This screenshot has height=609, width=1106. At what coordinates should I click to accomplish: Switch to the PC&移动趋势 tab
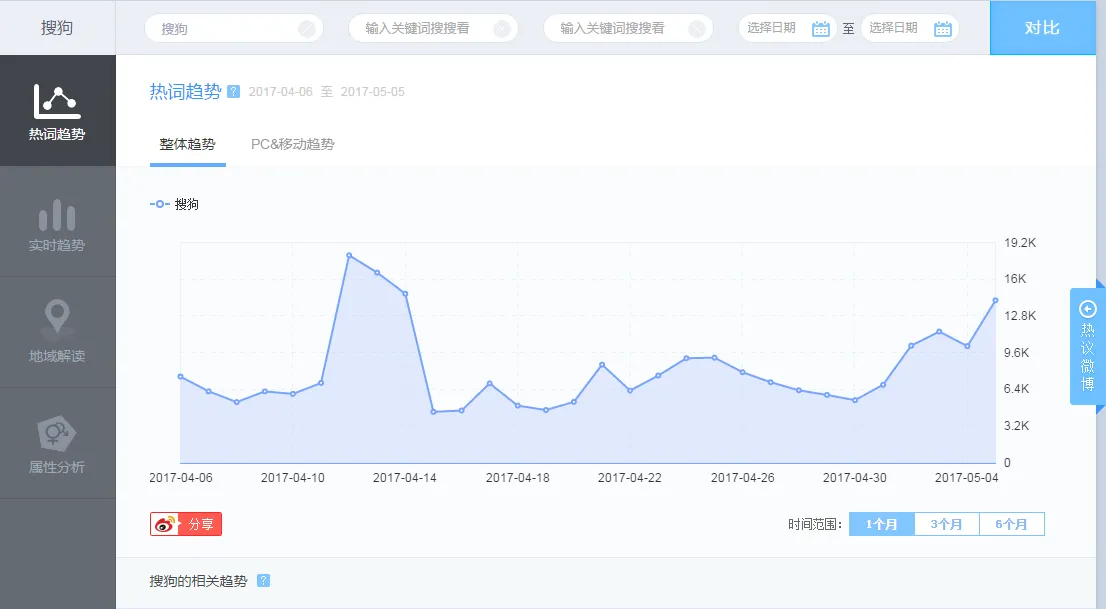(x=292, y=144)
